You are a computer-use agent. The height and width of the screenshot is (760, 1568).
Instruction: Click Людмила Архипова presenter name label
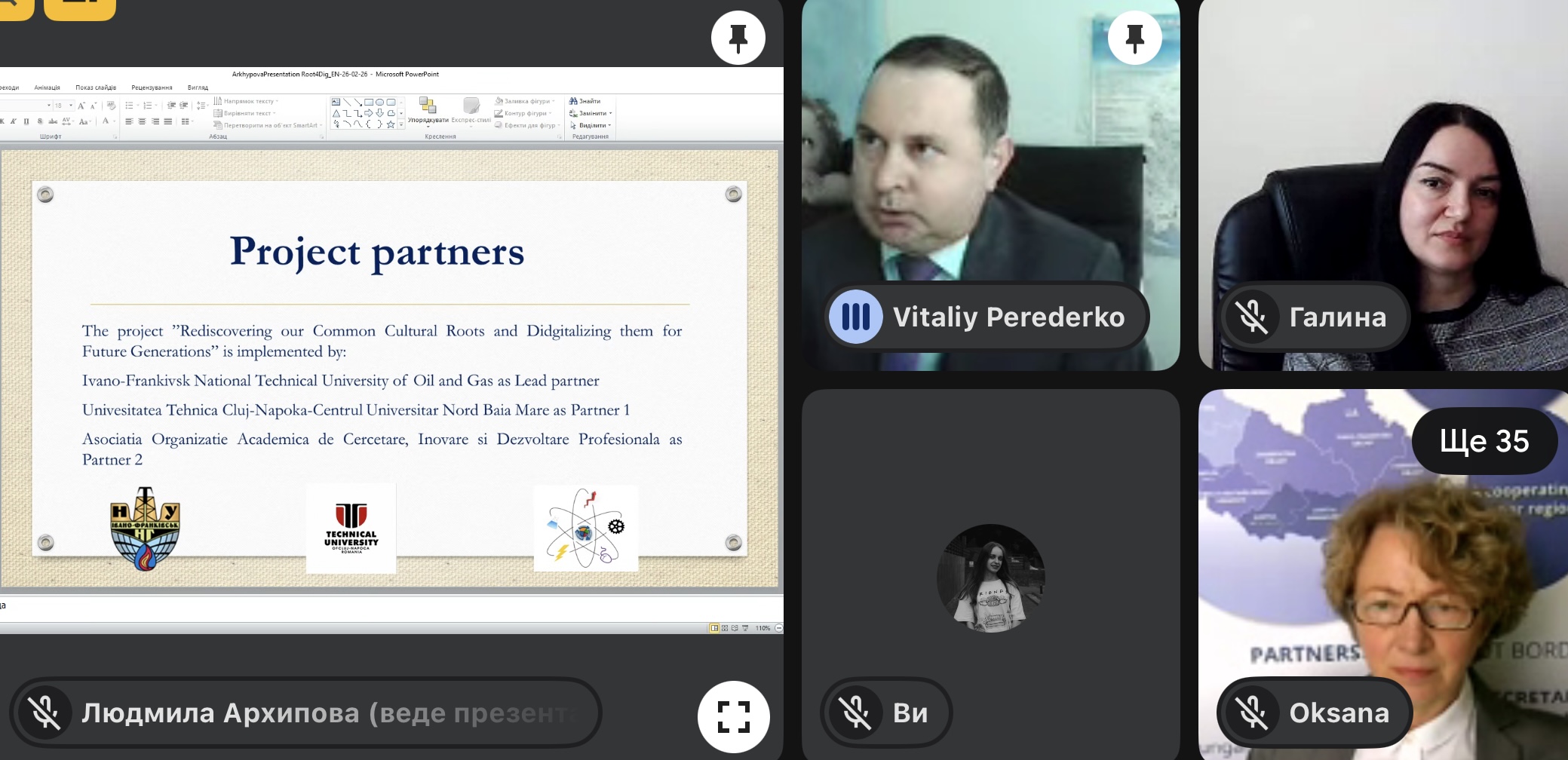(220, 712)
